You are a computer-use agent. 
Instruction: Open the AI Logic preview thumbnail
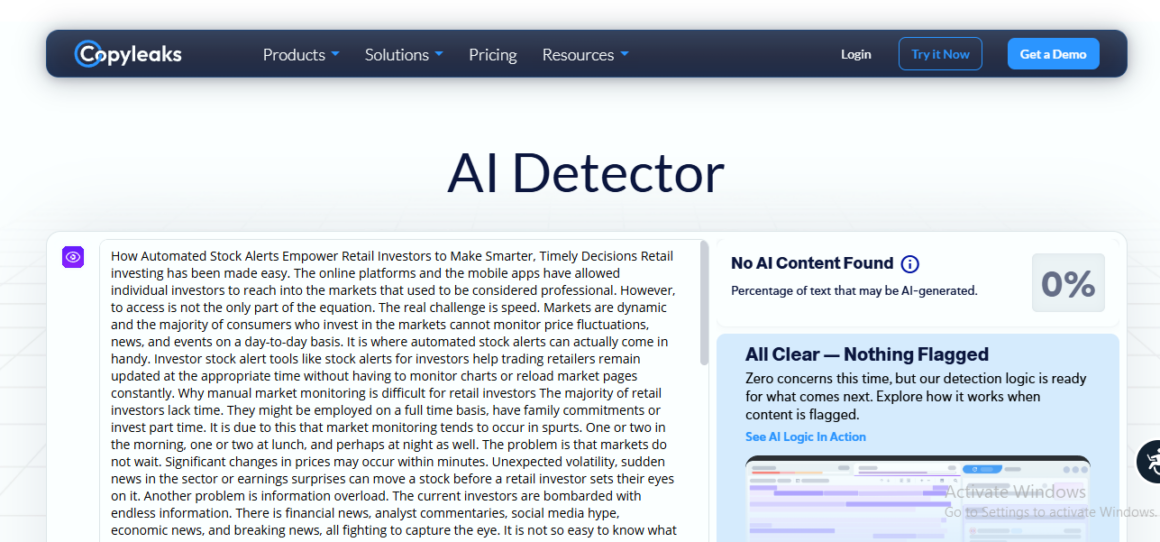tap(917, 499)
